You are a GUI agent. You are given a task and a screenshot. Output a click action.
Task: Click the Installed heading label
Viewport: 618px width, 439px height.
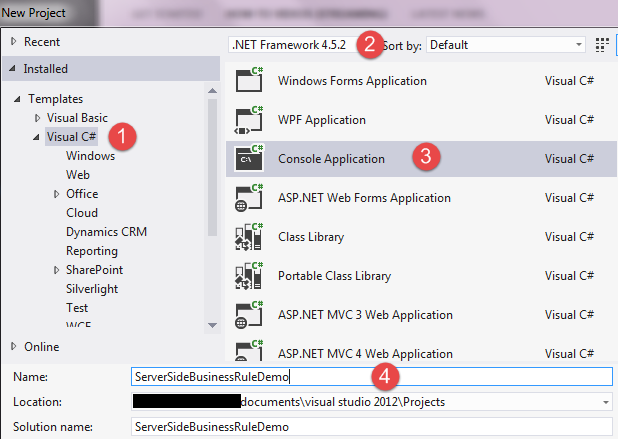[45, 69]
